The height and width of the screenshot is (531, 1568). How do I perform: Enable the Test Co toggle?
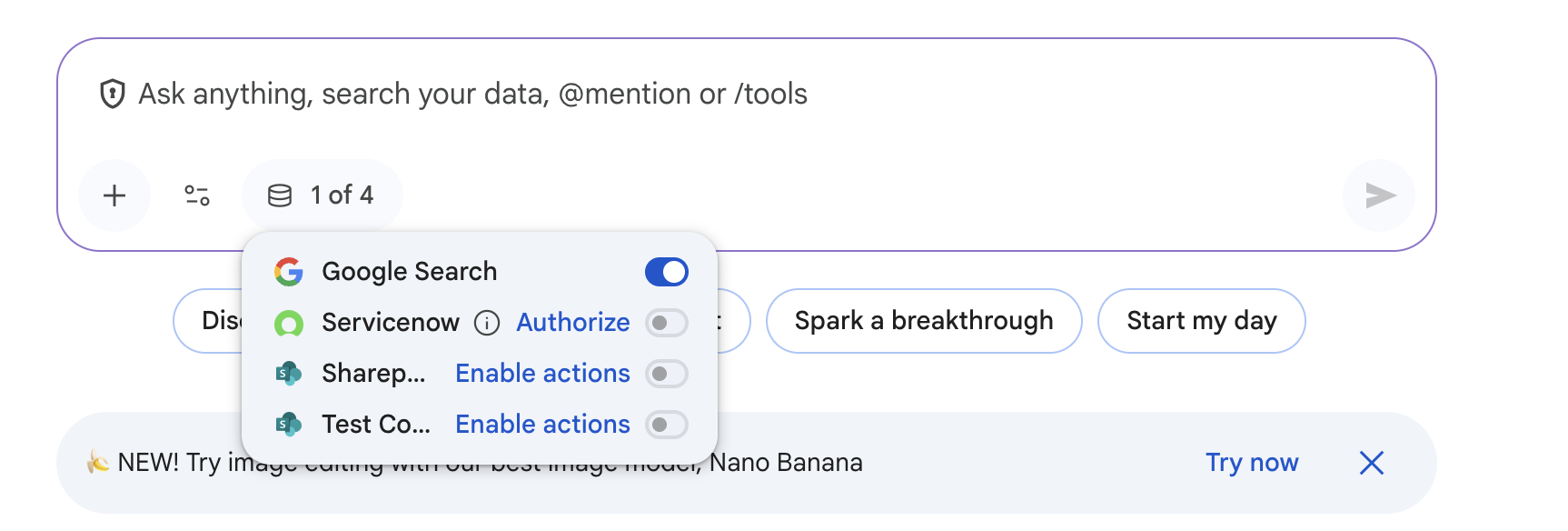tap(666, 424)
